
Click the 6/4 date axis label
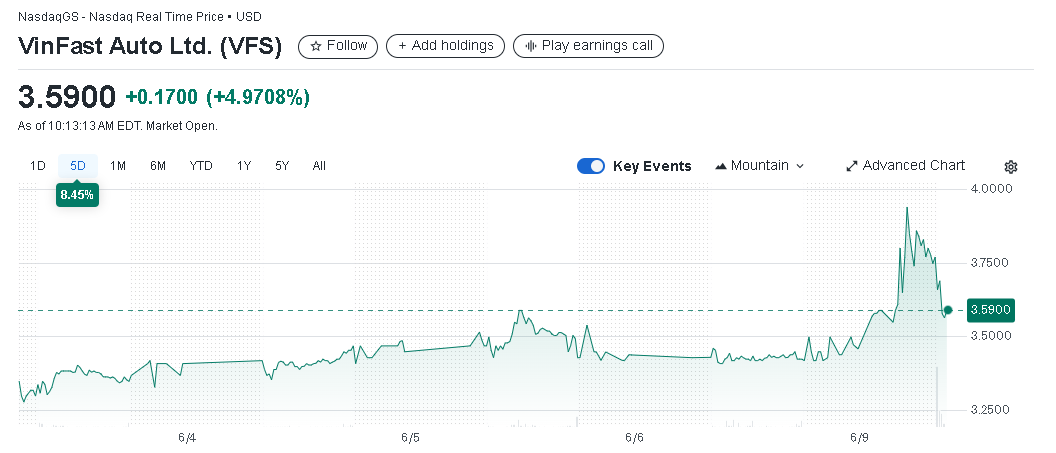[187, 439]
